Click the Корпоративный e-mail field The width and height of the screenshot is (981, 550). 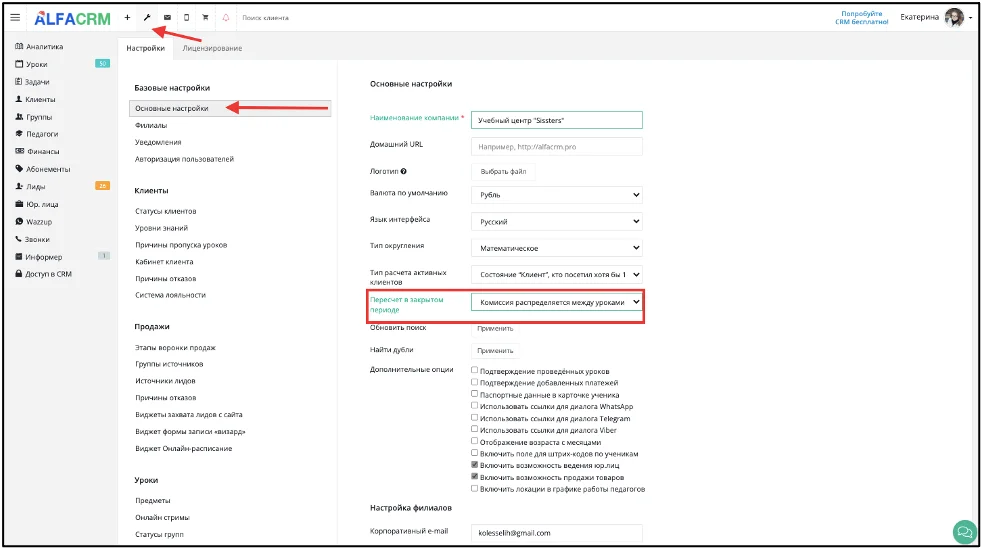coord(557,533)
